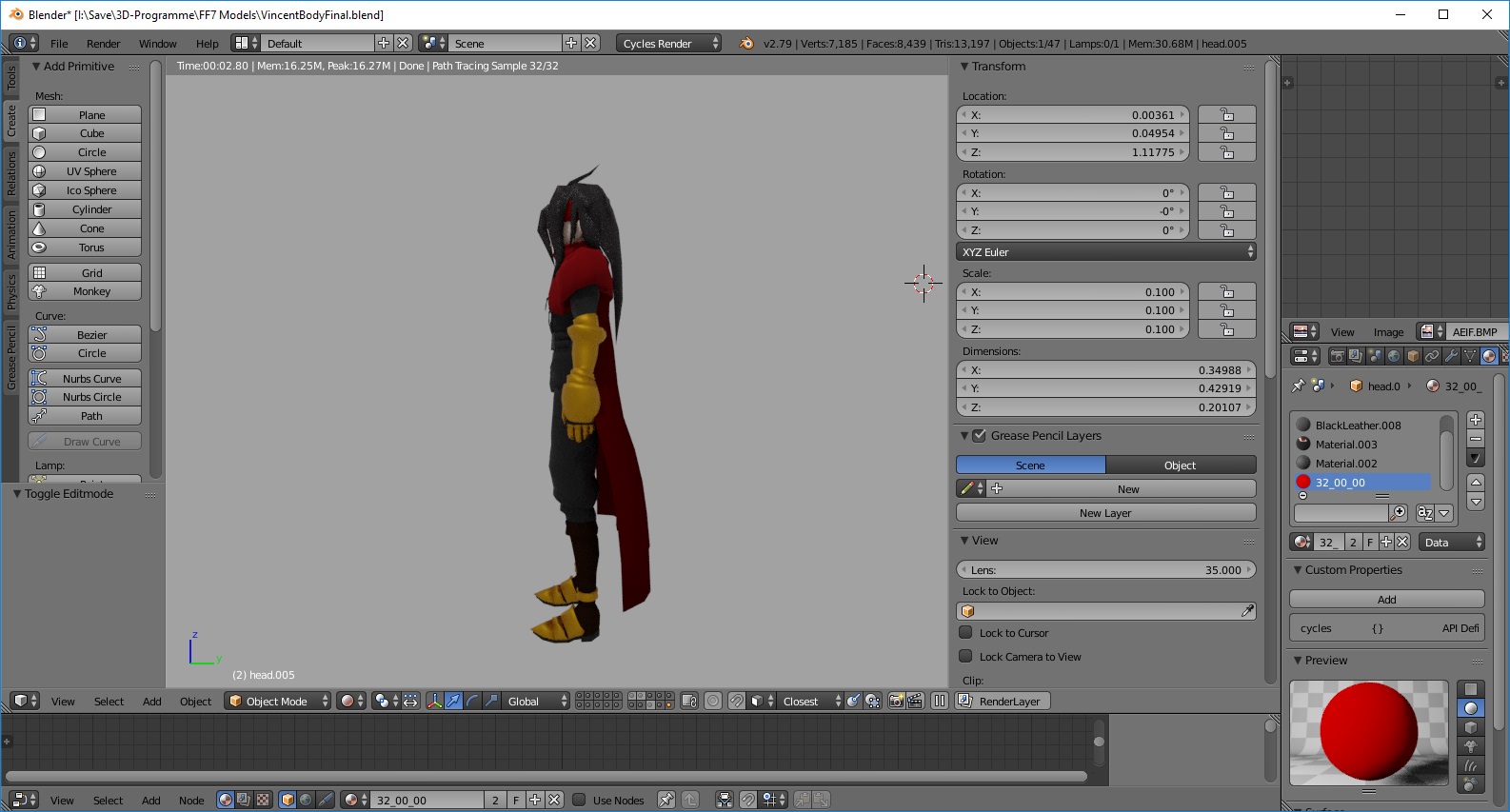The width and height of the screenshot is (1510, 812).
Task: Open the File menu
Action: pos(59,44)
